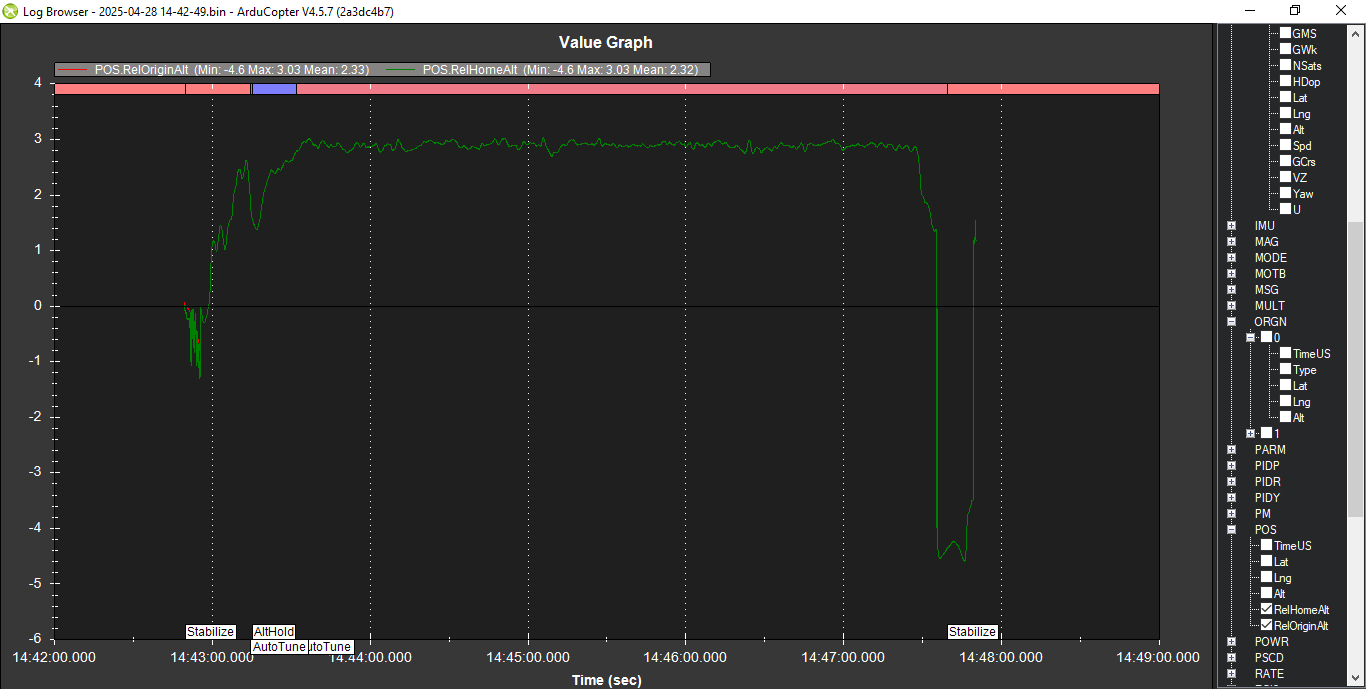Expand the PIDP node
This screenshot has height=689, width=1366.
1232,466
